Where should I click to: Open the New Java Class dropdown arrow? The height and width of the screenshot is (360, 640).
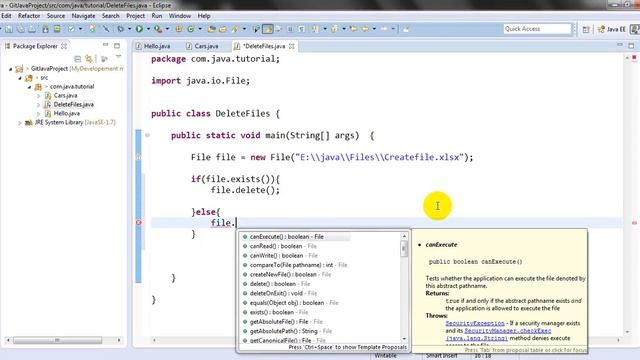pos(200,29)
